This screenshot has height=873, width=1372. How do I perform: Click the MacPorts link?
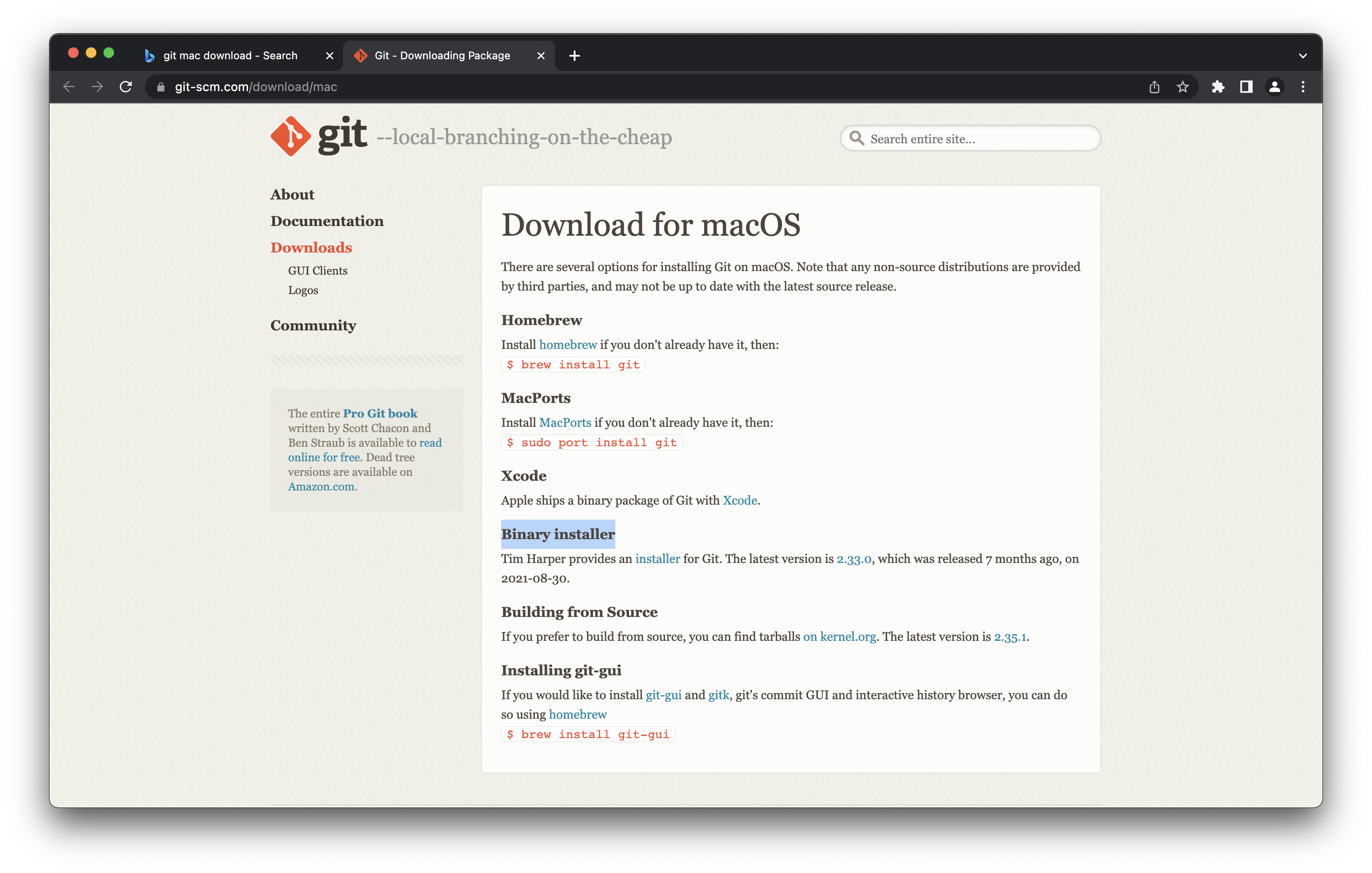(565, 422)
